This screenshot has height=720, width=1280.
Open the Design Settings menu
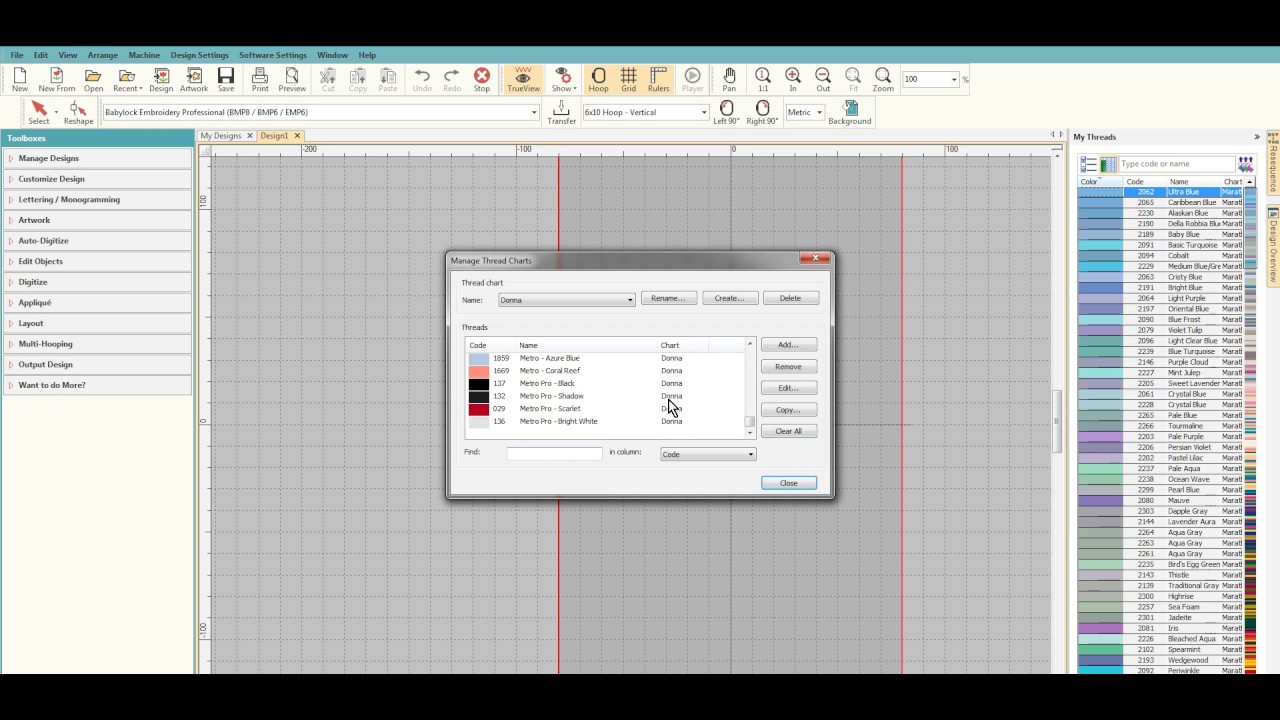click(199, 55)
